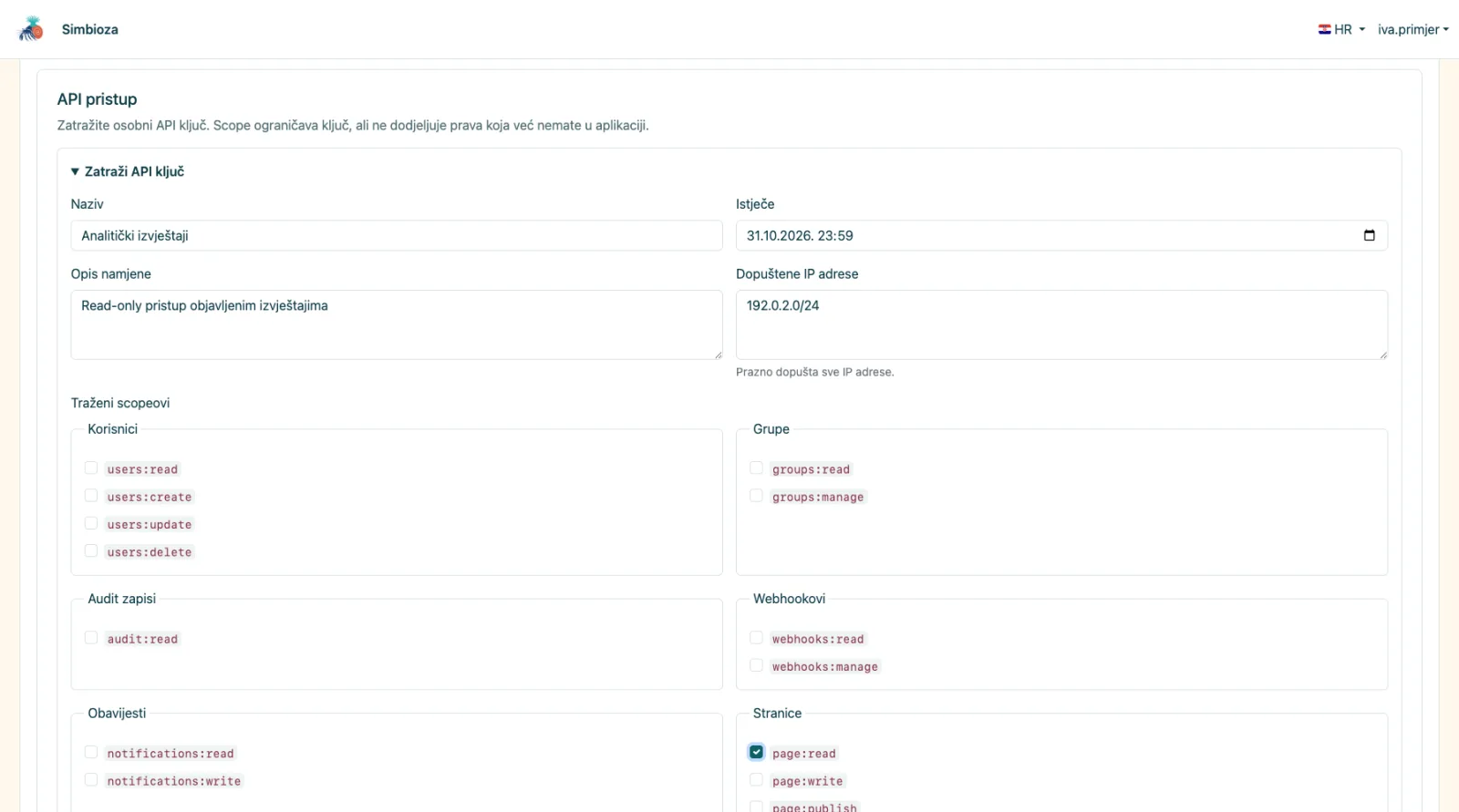The width and height of the screenshot is (1459, 812).
Task: Click the Stranice group legend
Action: [x=778, y=714]
